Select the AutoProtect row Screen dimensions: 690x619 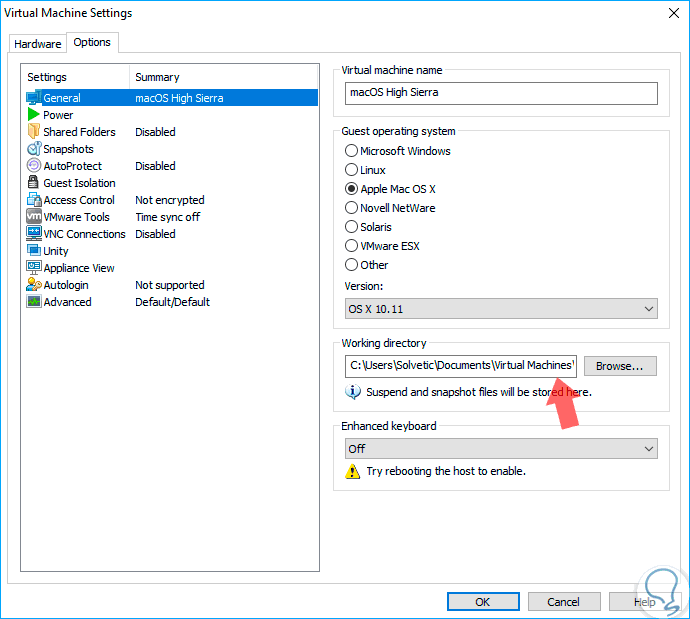tap(172, 166)
